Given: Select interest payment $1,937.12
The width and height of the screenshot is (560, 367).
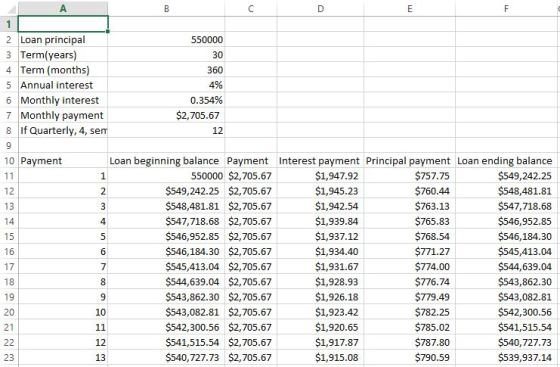Looking at the screenshot, I should coord(320,236).
